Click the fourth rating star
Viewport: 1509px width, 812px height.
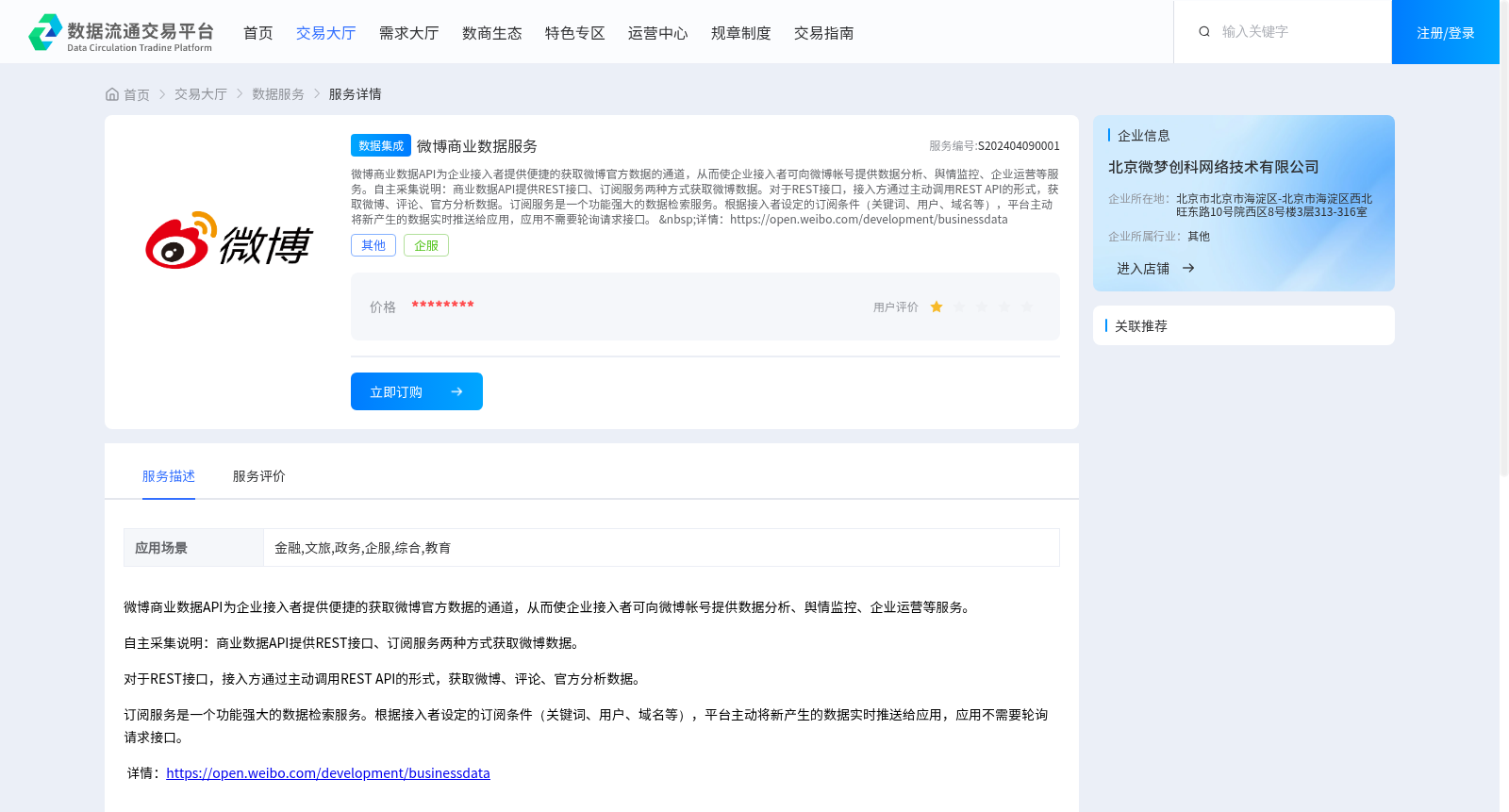pos(1004,307)
